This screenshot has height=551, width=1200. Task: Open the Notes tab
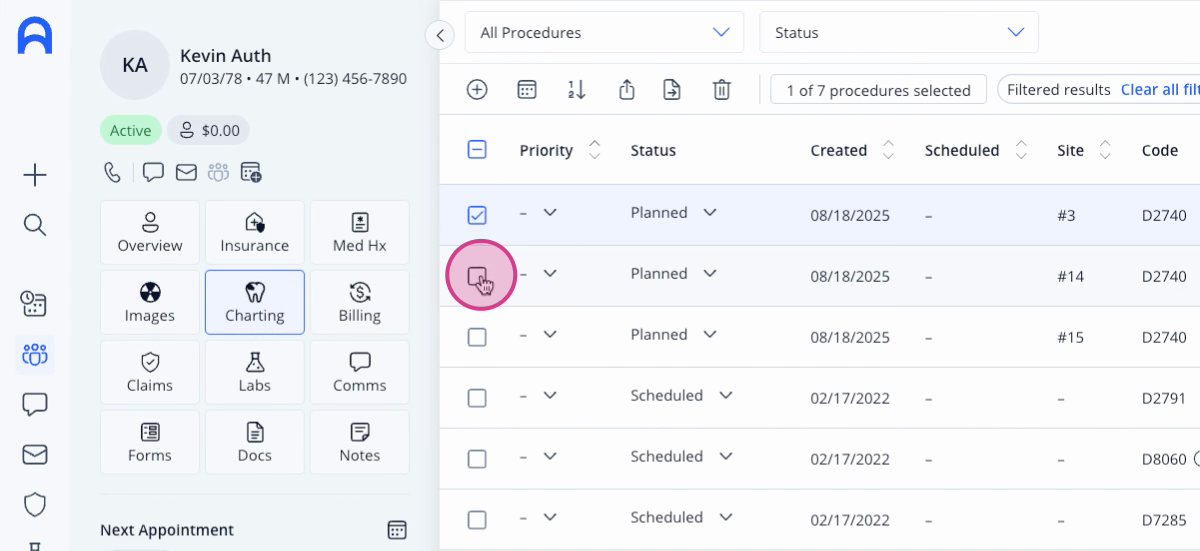tap(360, 442)
